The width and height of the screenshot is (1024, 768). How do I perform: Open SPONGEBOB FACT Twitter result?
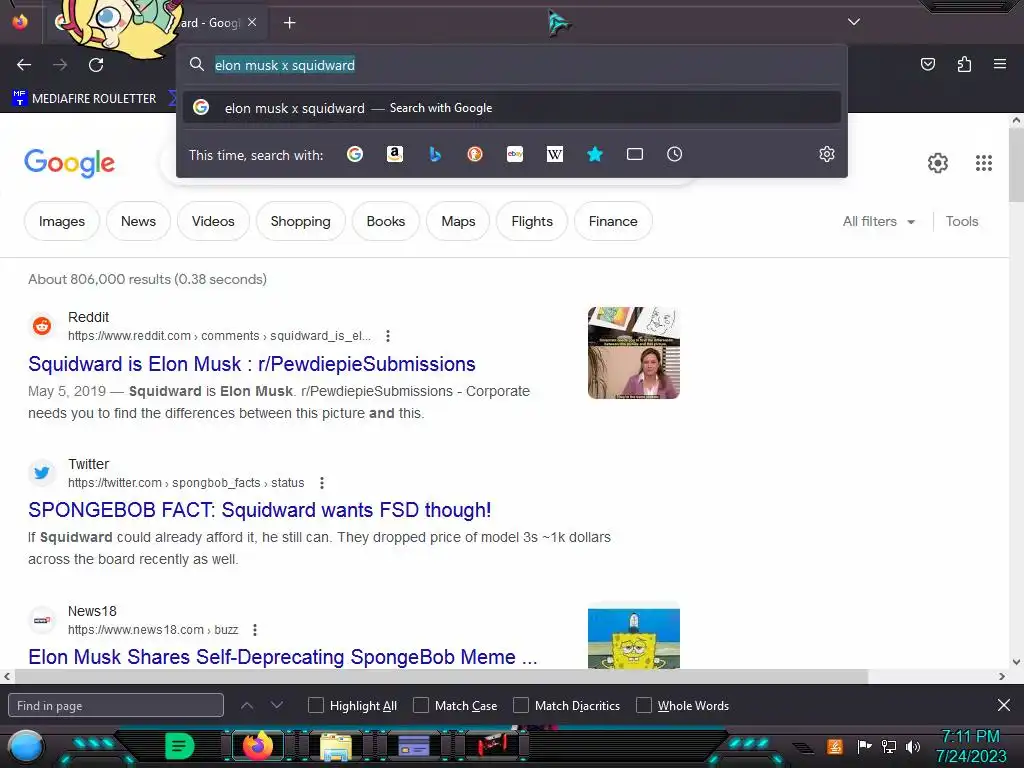point(259,510)
